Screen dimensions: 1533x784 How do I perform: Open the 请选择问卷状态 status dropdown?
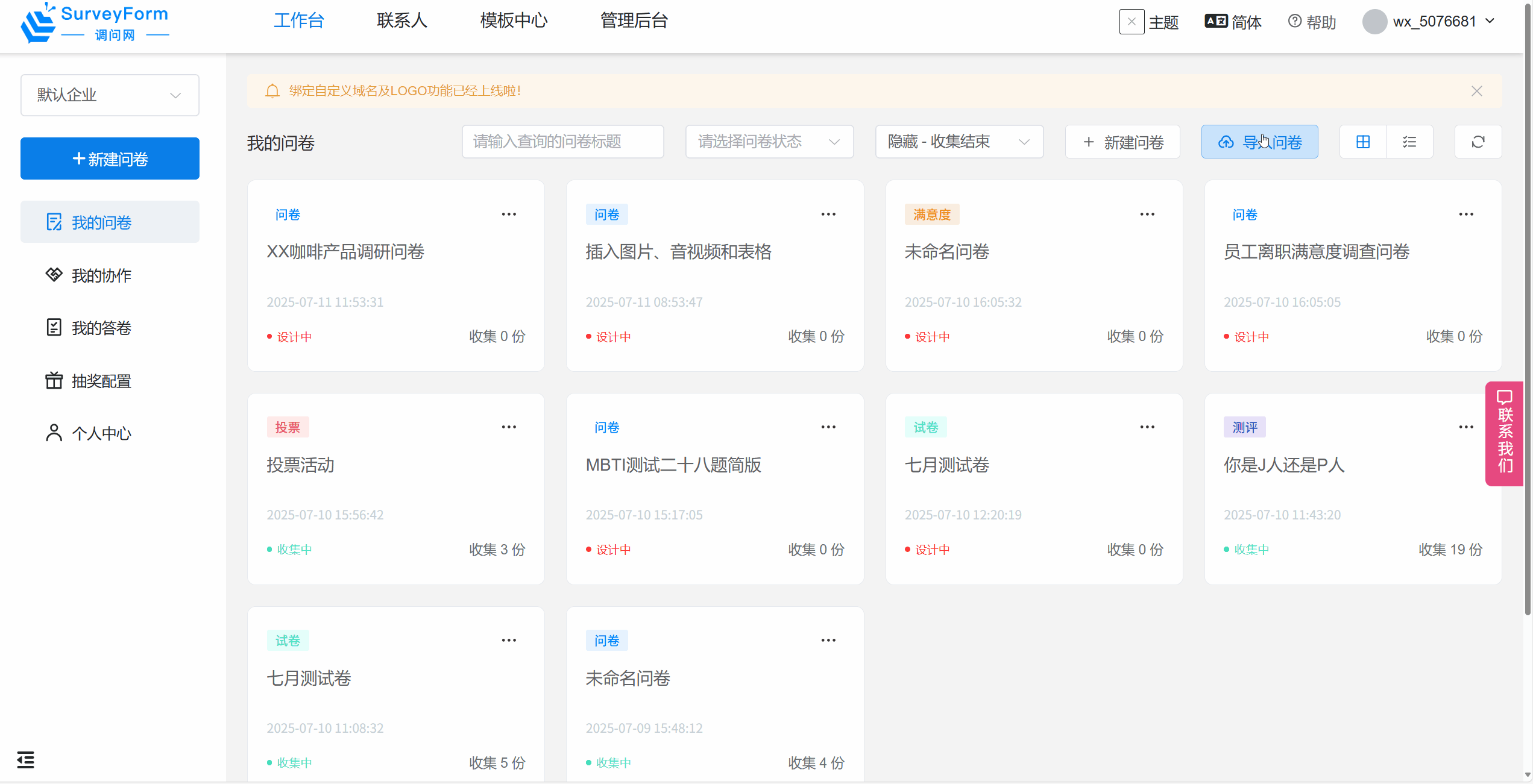[x=769, y=142]
